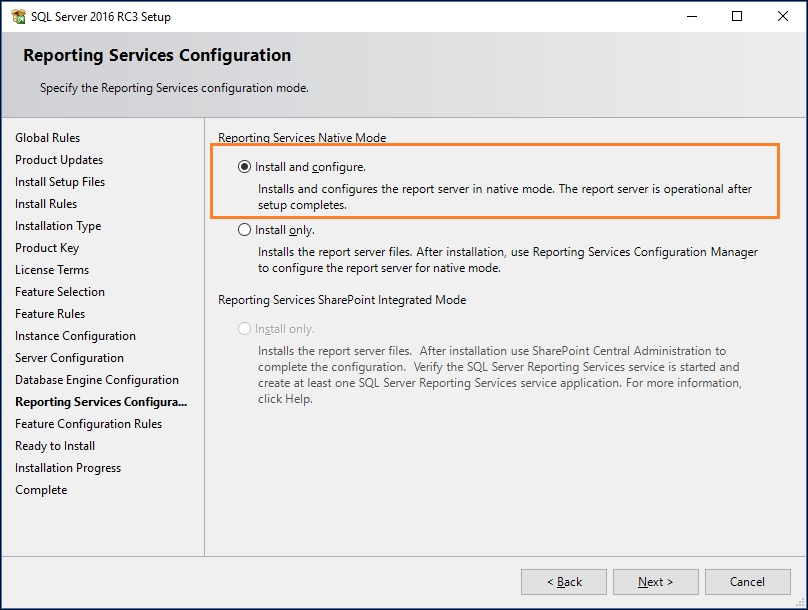This screenshot has height=610, width=808.
Task: Select the Ready to Install step
Action: tap(55, 446)
